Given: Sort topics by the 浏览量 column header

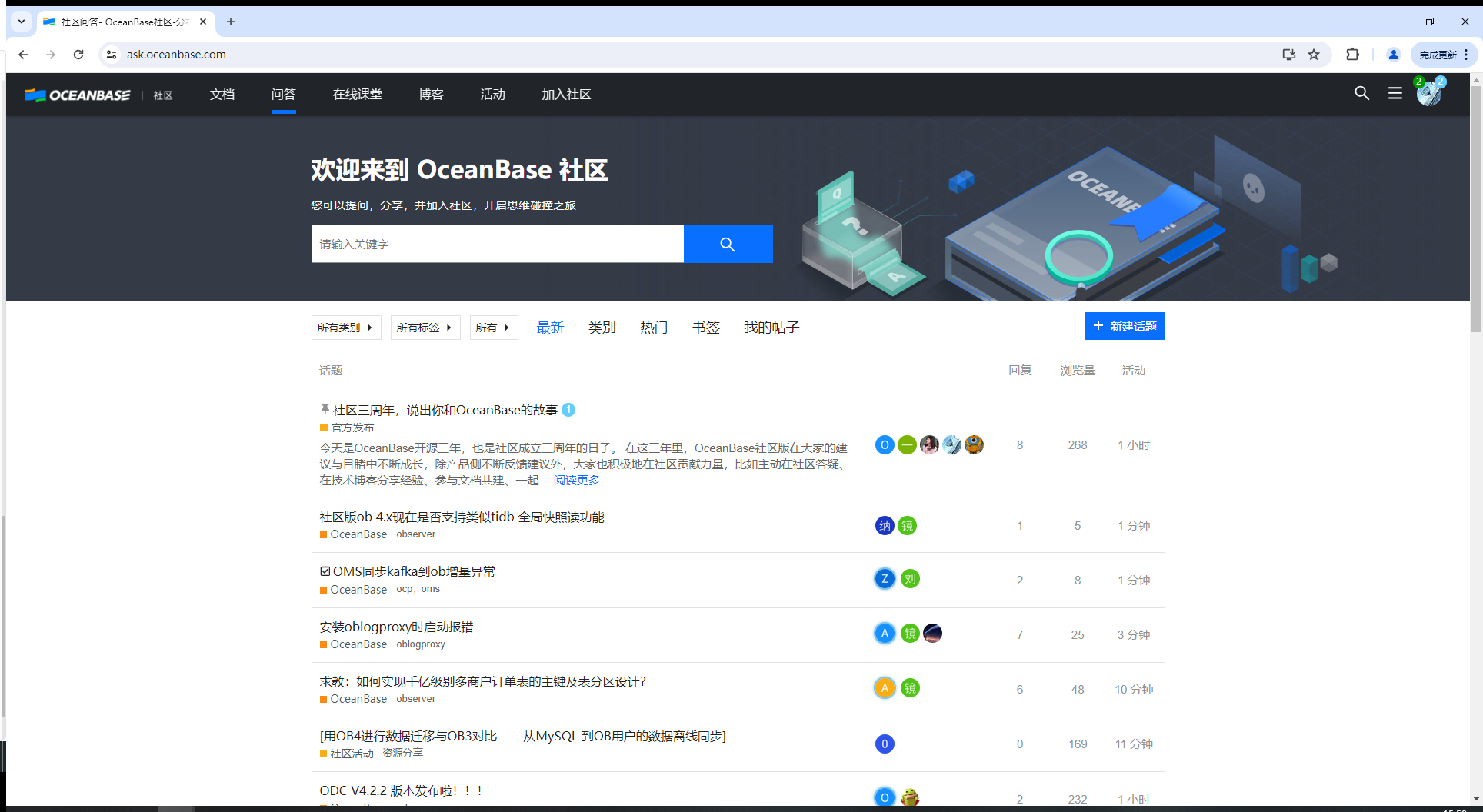Looking at the screenshot, I should [x=1078, y=371].
